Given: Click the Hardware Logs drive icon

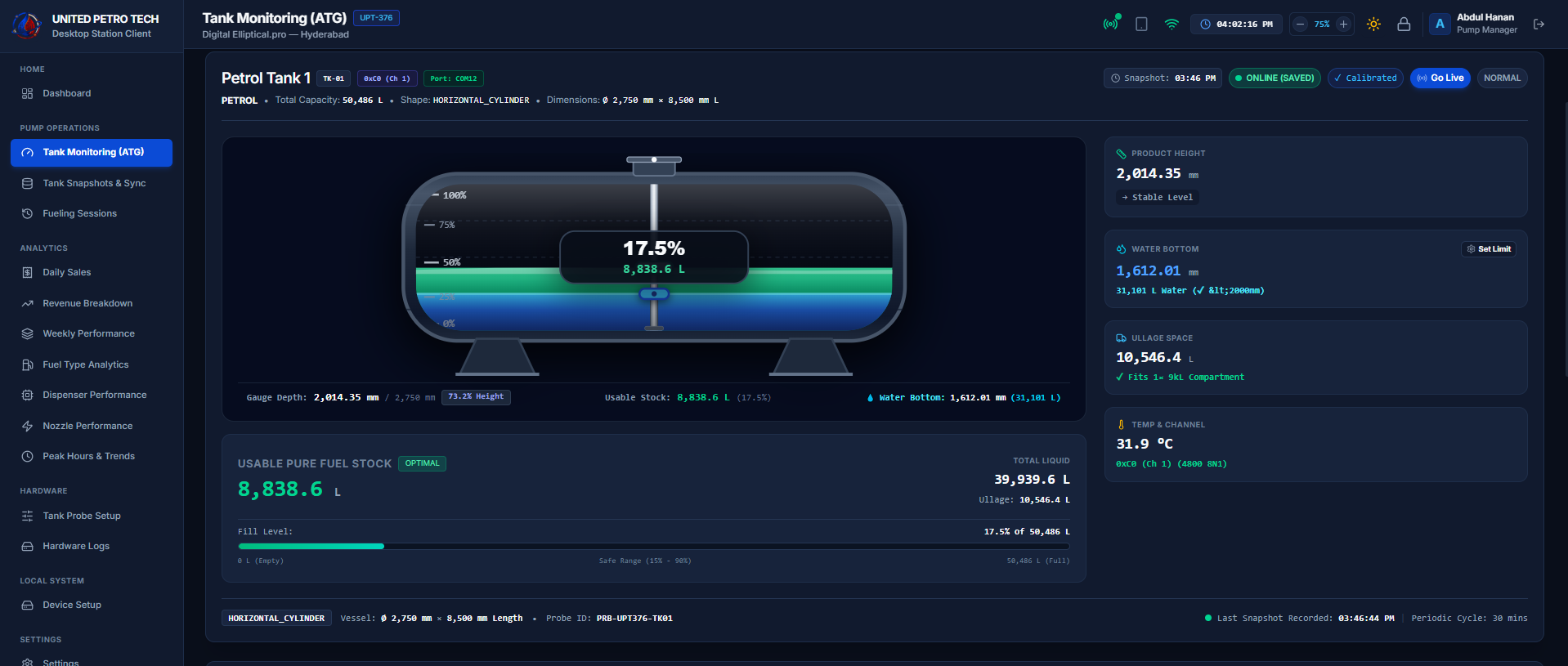Looking at the screenshot, I should [x=28, y=547].
